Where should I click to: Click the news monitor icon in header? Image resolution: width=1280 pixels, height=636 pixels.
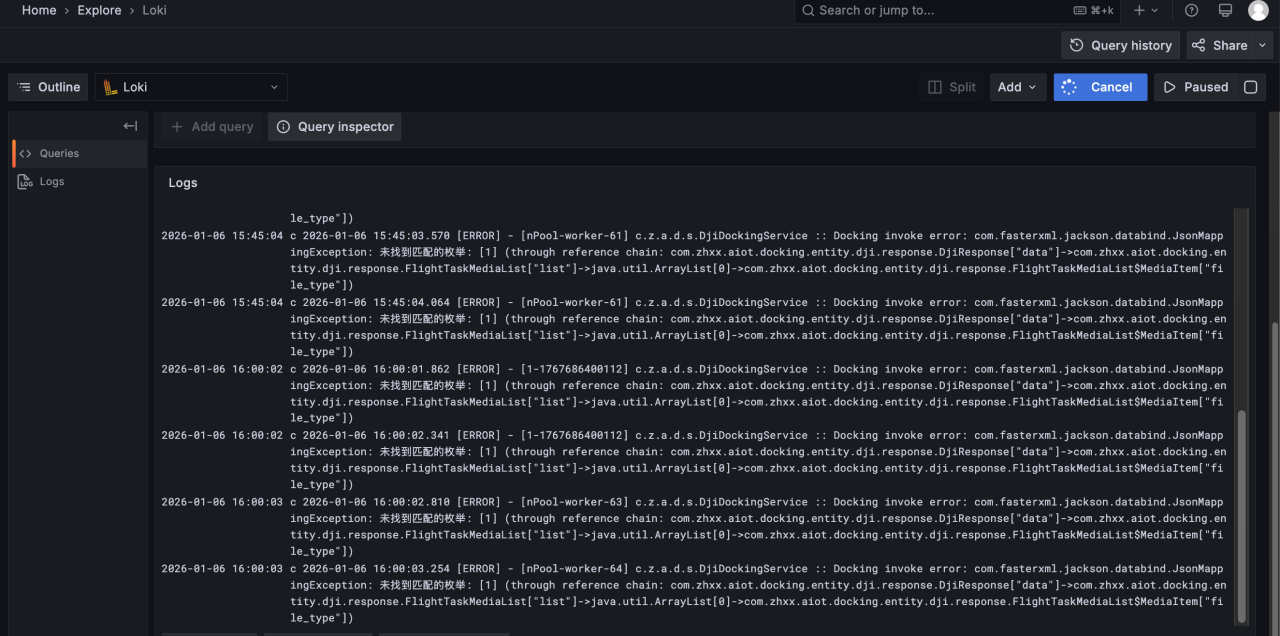pos(1225,10)
